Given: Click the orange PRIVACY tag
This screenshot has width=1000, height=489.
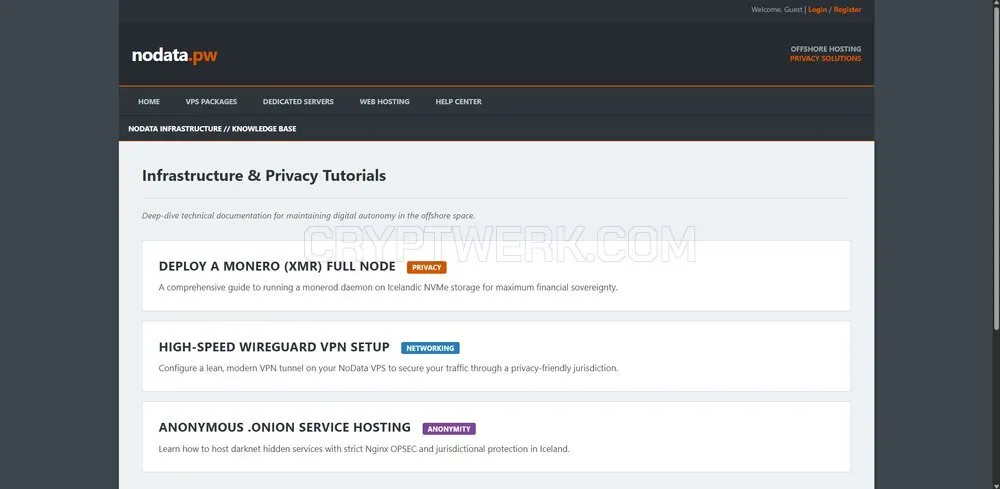Looking at the screenshot, I should pos(427,267).
